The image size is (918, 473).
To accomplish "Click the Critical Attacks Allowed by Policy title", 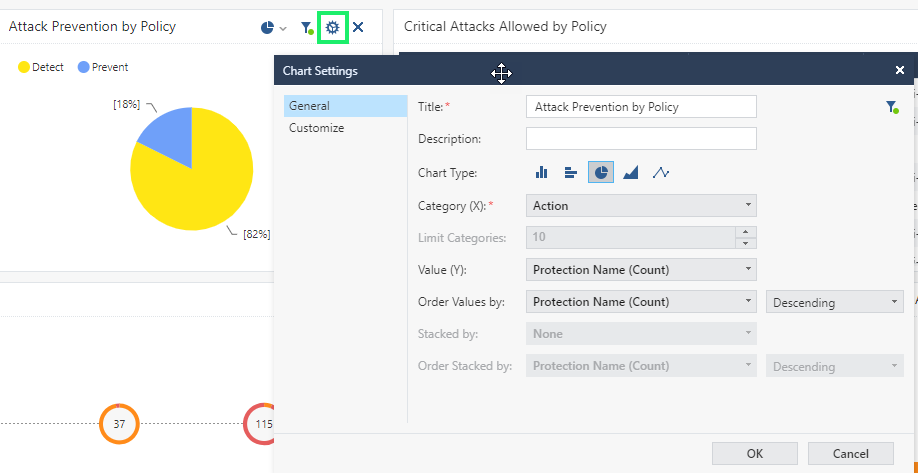I will click(505, 26).
